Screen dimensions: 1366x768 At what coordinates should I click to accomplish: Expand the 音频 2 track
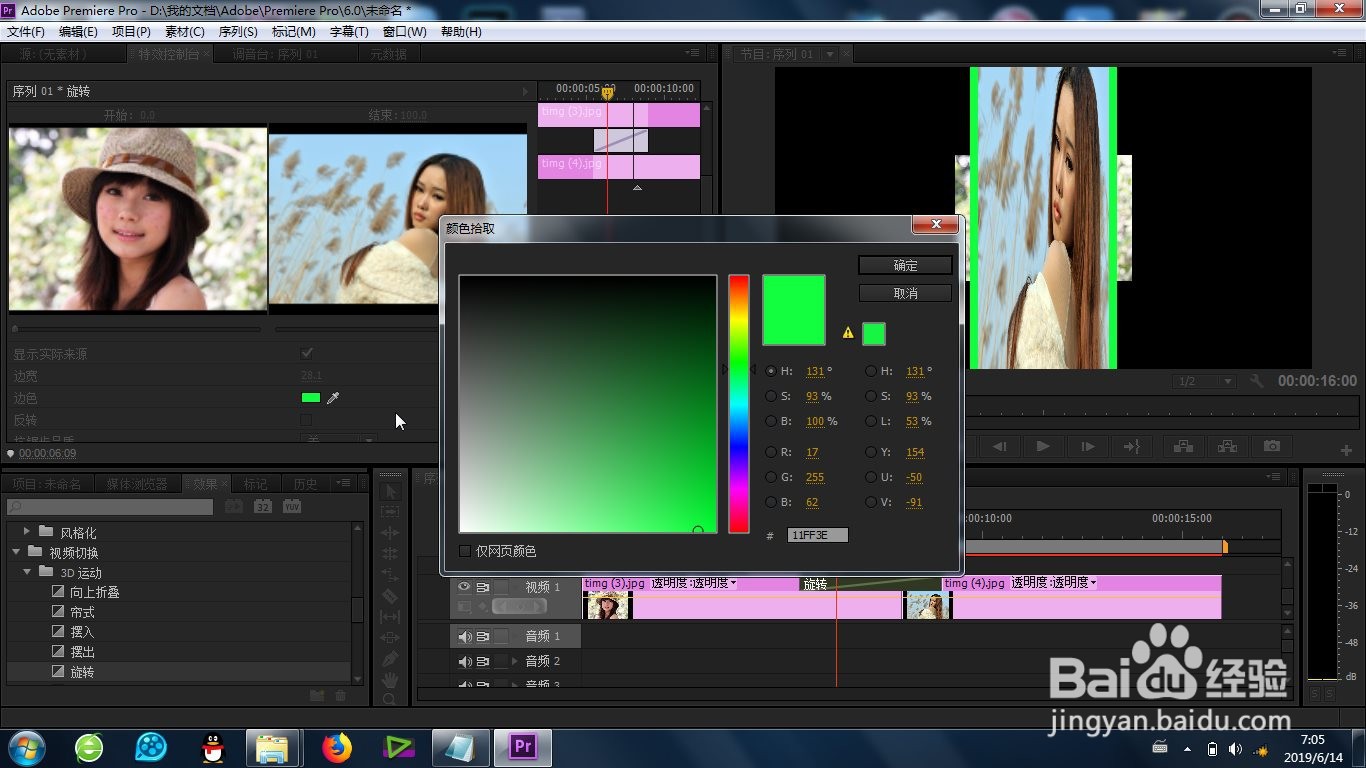(x=515, y=661)
